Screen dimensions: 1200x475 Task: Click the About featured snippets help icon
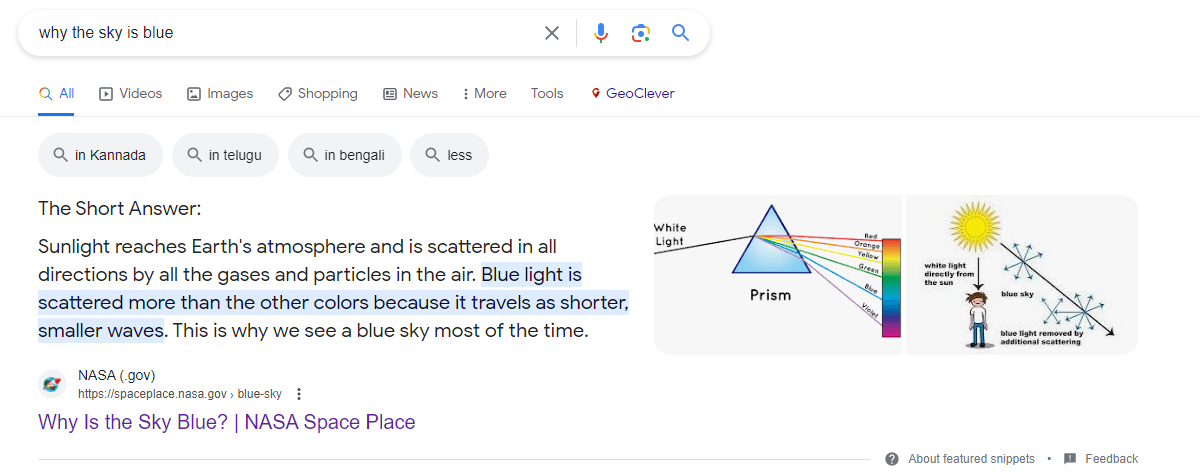coord(892,459)
